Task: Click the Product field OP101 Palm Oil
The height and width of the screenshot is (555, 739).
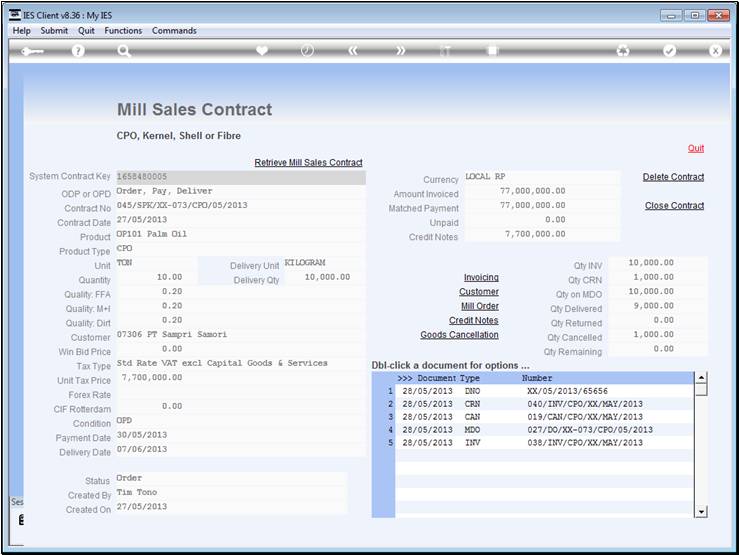Action: (241, 234)
